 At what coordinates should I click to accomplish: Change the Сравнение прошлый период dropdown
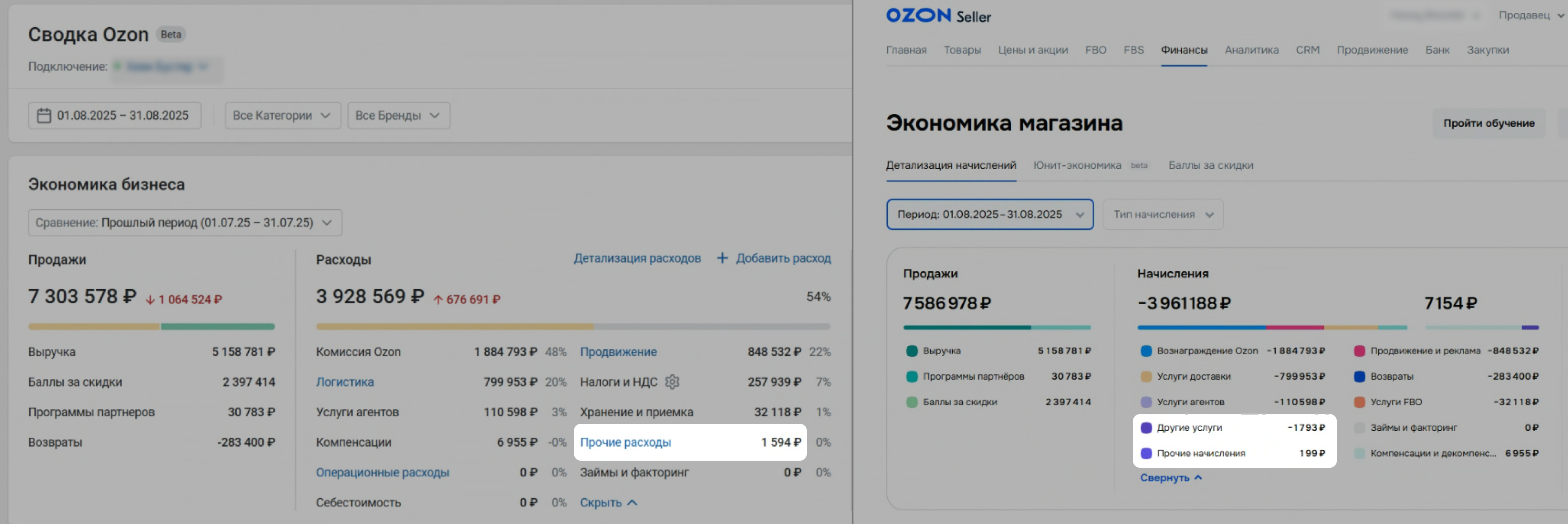click(x=185, y=223)
